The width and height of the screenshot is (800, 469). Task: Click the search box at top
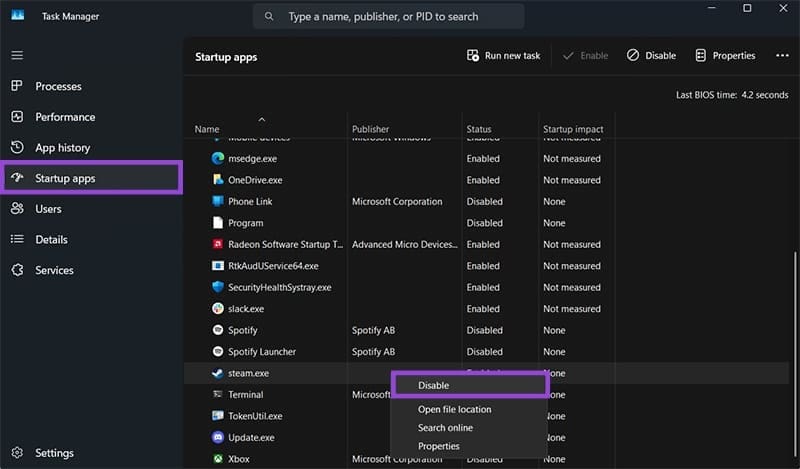pyautogui.click(x=388, y=16)
